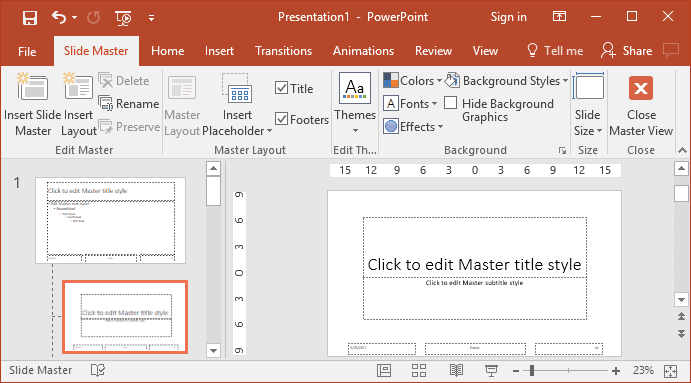This screenshot has width=691, height=383.
Task: Fit slide to current window icon
Action: (x=671, y=371)
